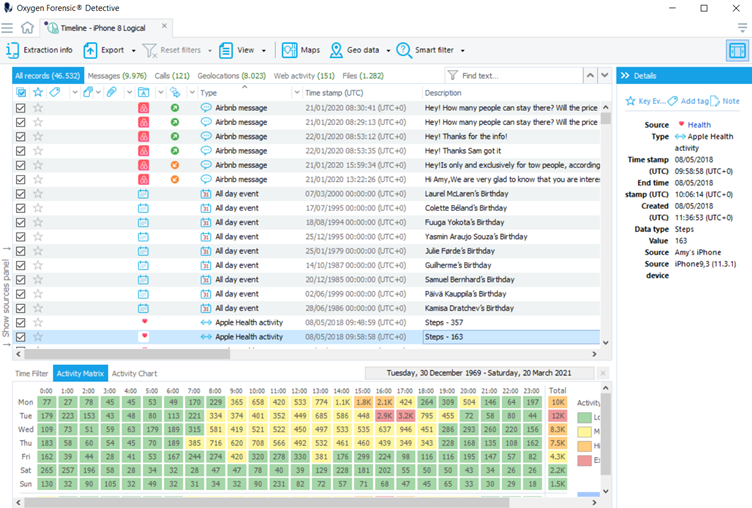Click the star key evidence column header
The width and height of the screenshot is (752, 508).
[38, 92]
